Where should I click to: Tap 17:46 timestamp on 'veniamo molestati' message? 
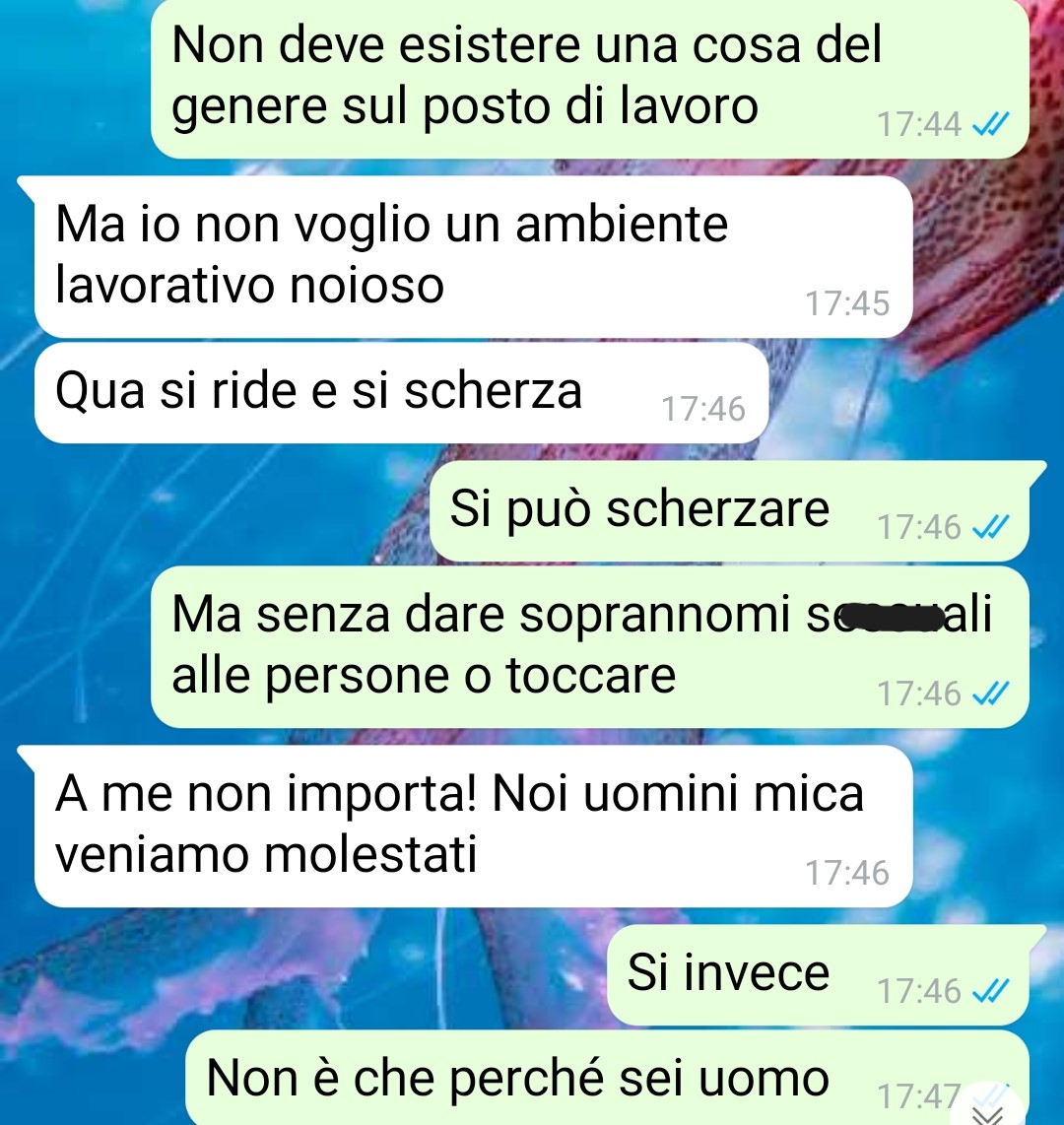pos(847,873)
